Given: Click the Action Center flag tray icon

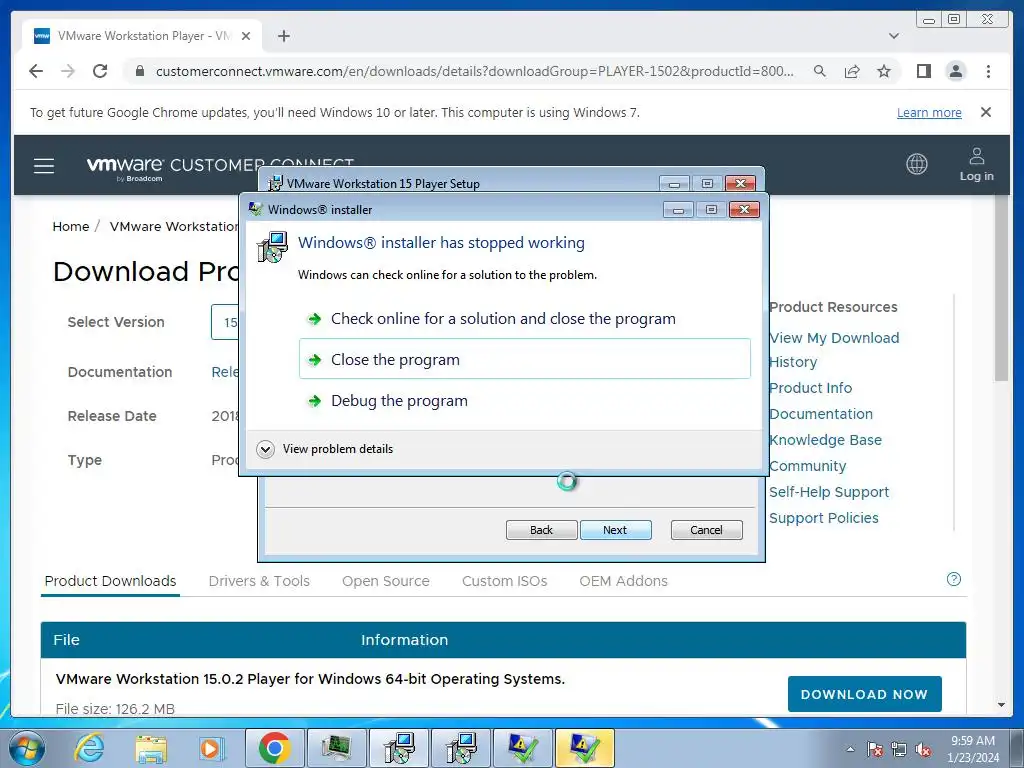Looking at the screenshot, I should 875,750.
